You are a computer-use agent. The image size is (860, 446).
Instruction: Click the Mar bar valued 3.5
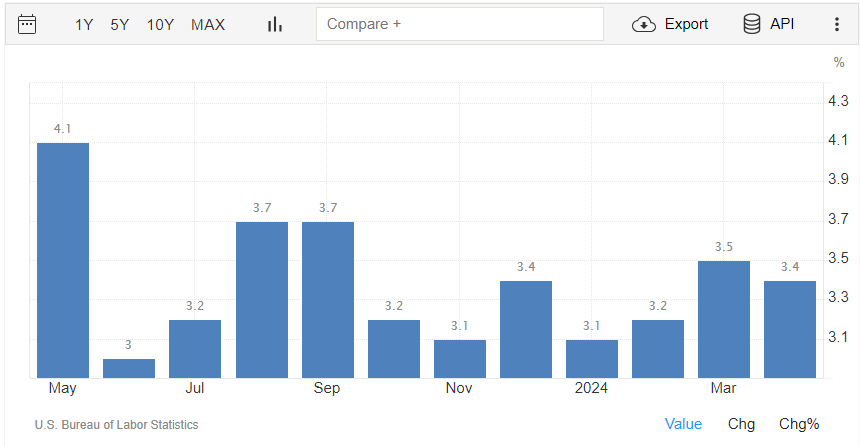pos(724,319)
